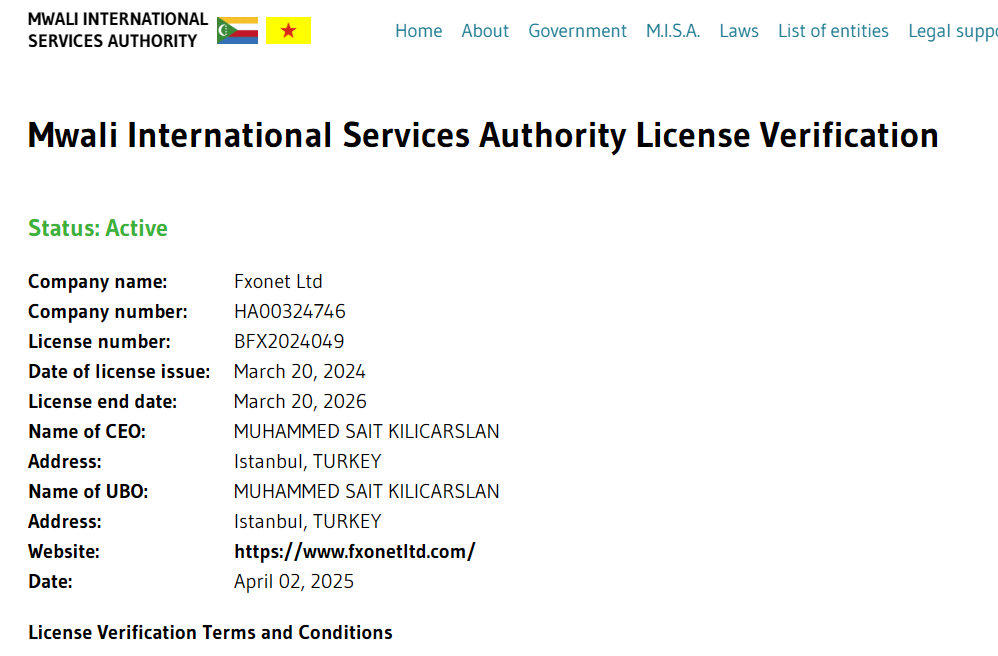Click the license issue date March 20, 2024

(x=300, y=371)
